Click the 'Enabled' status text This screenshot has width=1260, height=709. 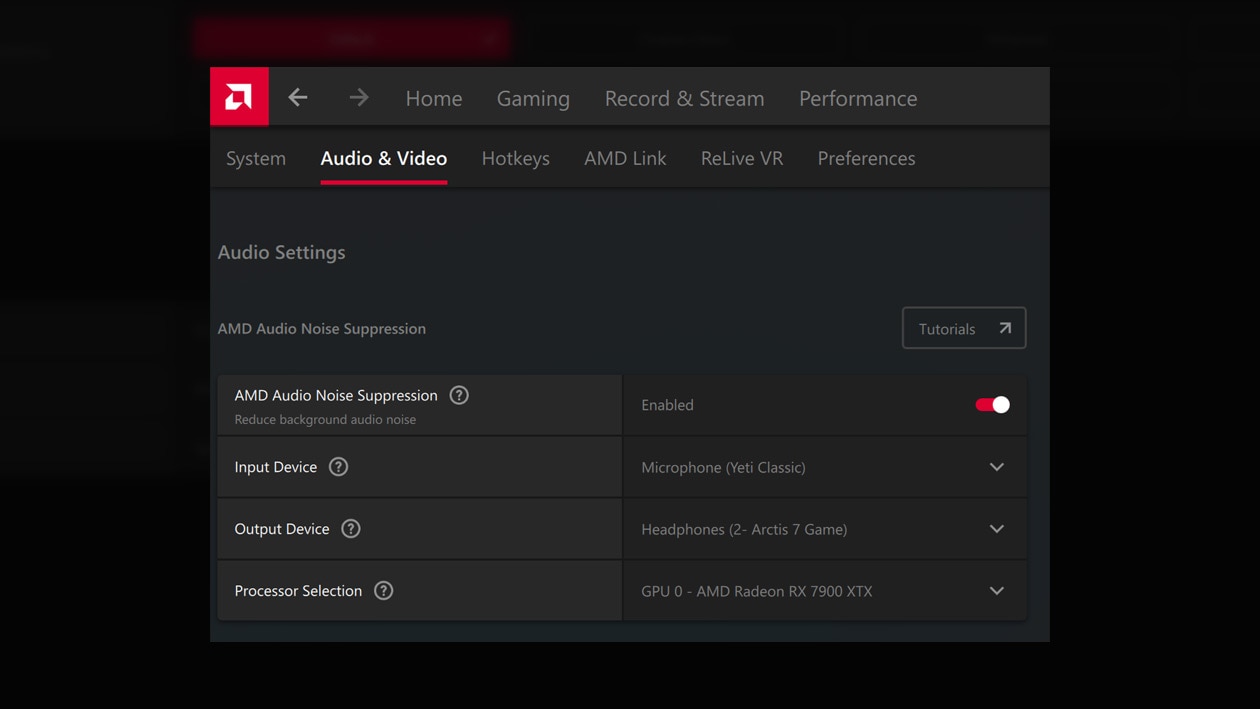(x=667, y=405)
